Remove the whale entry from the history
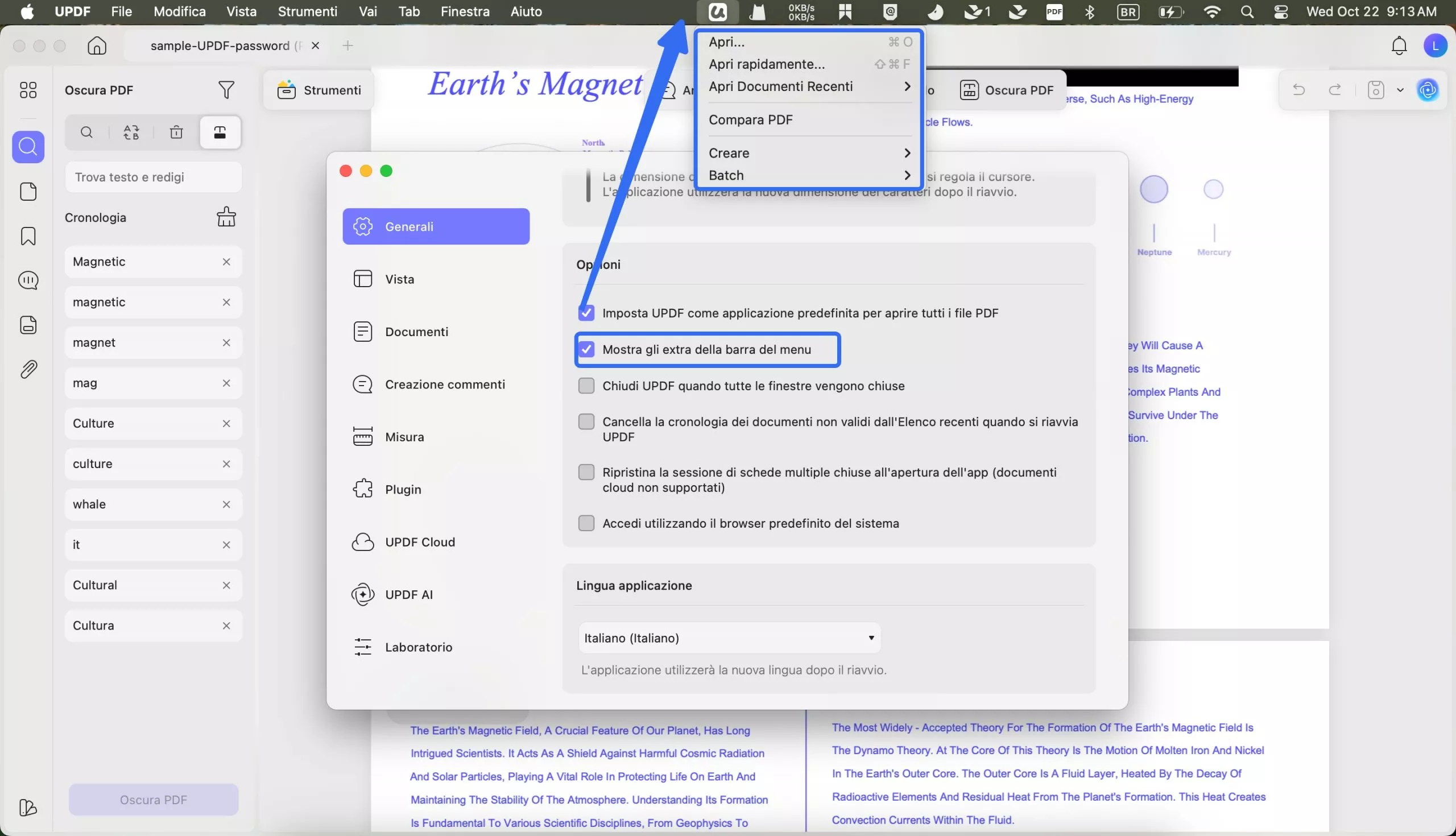The height and width of the screenshot is (836, 1456). pyautogui.click(x=226, y=504)
